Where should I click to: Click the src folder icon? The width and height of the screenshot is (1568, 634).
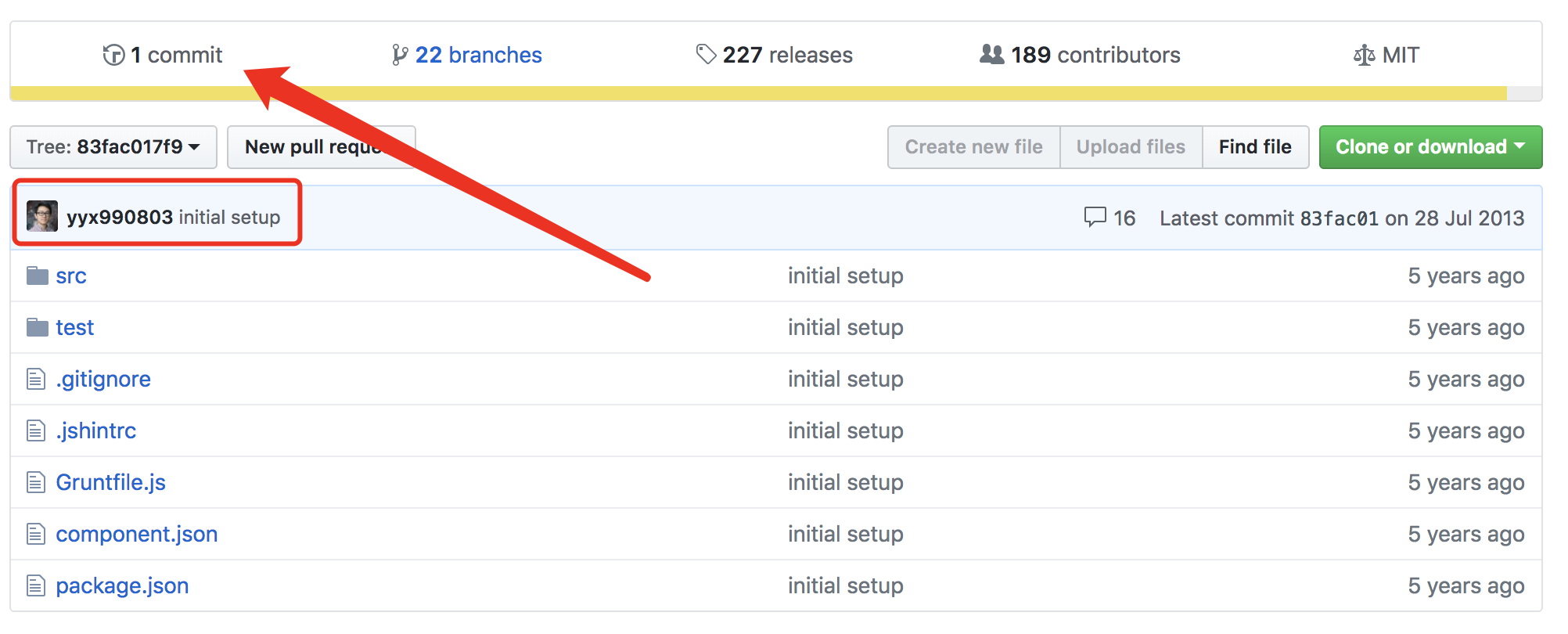click(x=37, y=276)
